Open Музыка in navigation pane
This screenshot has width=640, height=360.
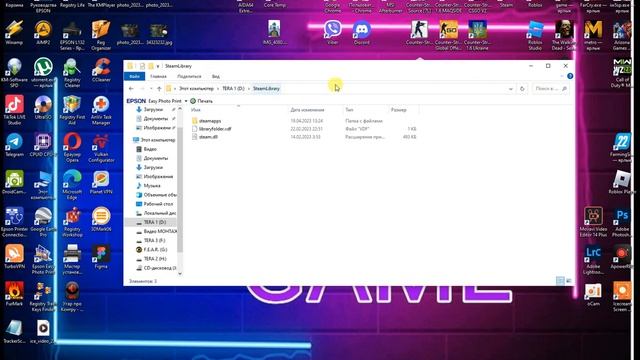pyautogui.click(x=149, y=186)
